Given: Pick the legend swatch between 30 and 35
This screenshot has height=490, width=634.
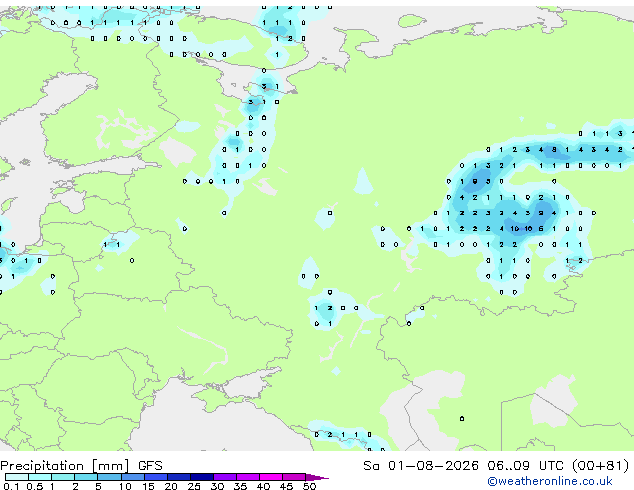Looking at the screenshot, I should (225, 477).
